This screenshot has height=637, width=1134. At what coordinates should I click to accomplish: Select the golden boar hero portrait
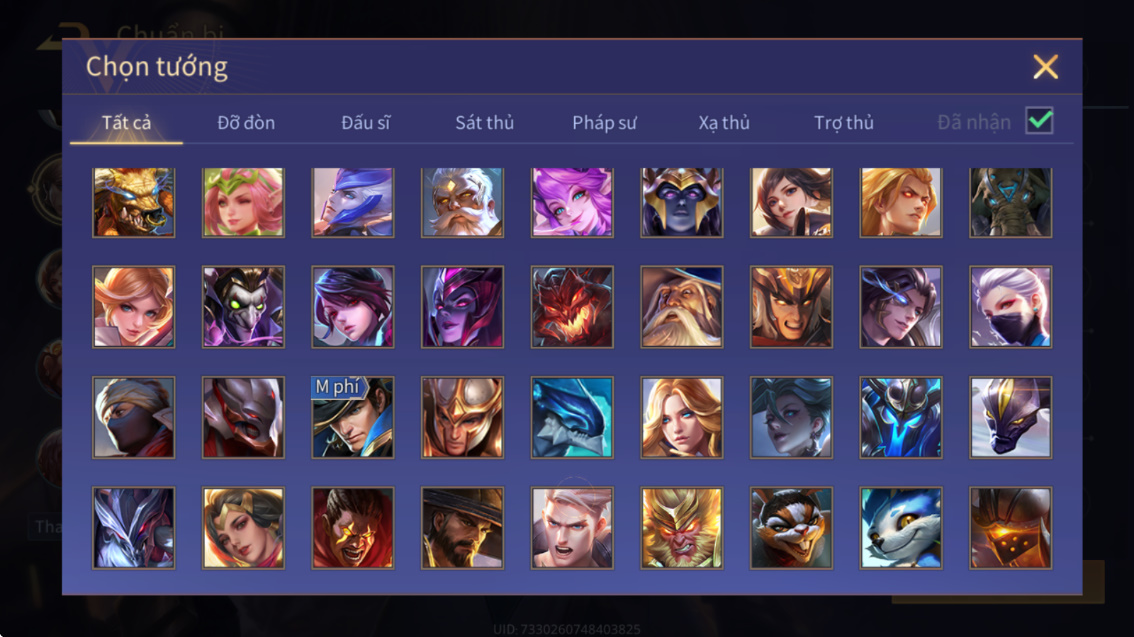(134, 202)
